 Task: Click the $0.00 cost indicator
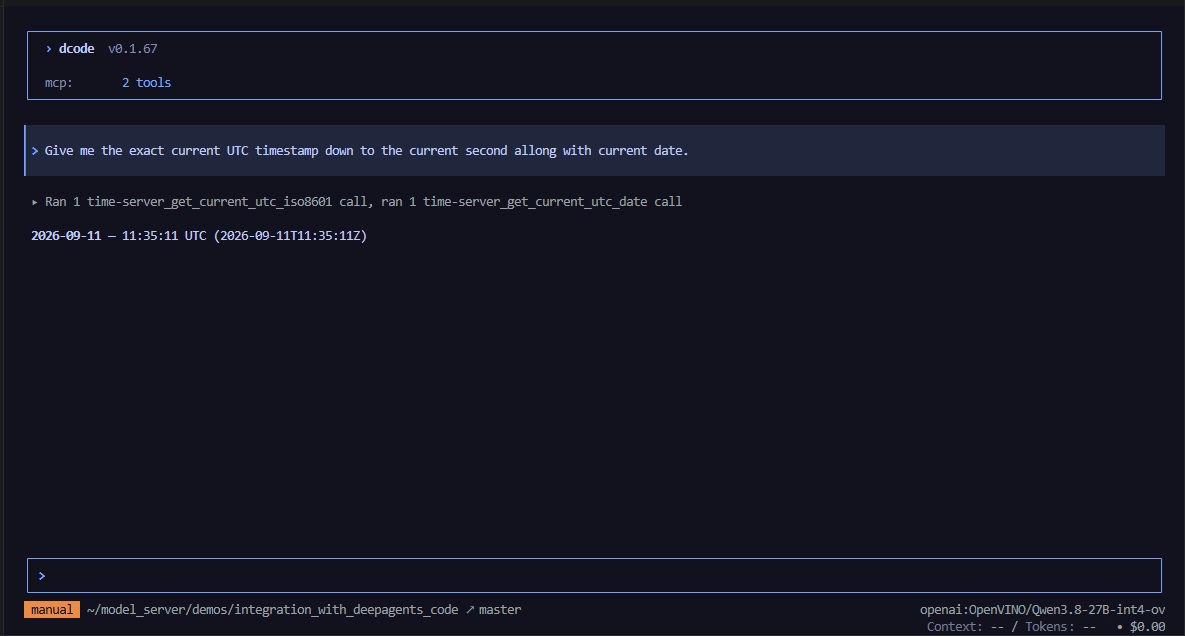(x=1147, y=627)
